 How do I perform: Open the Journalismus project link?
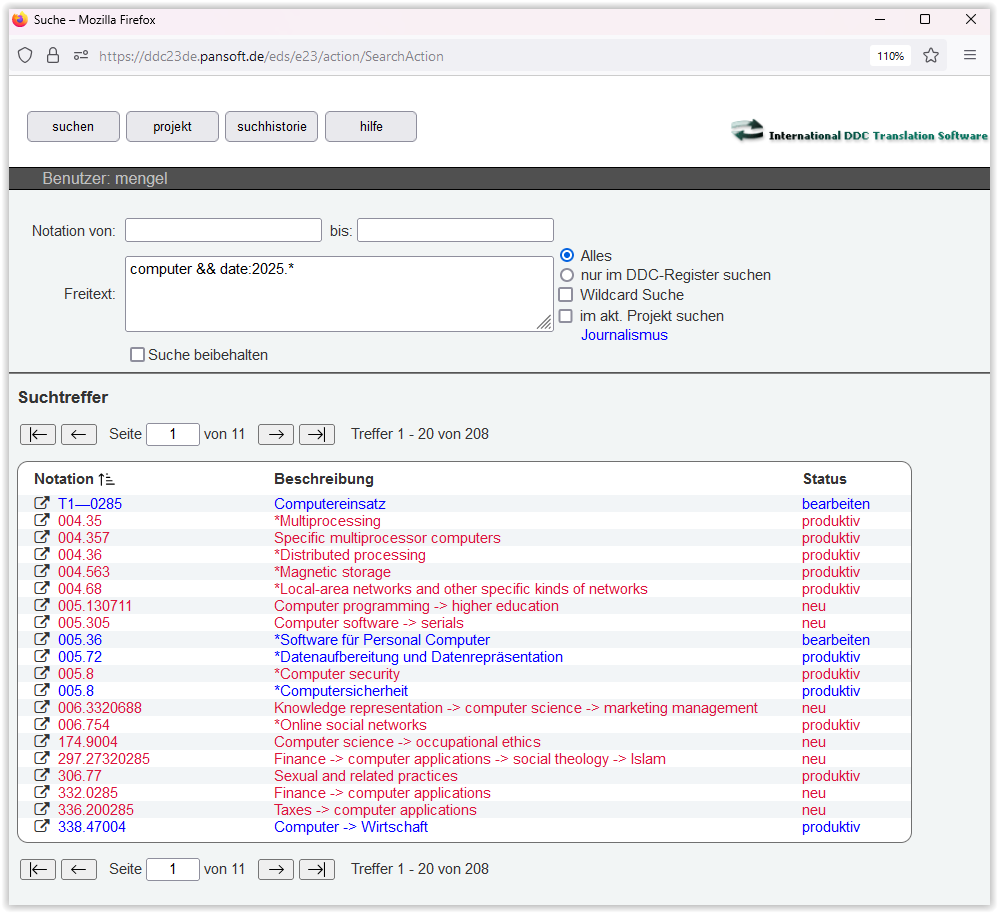coord(624,335)
